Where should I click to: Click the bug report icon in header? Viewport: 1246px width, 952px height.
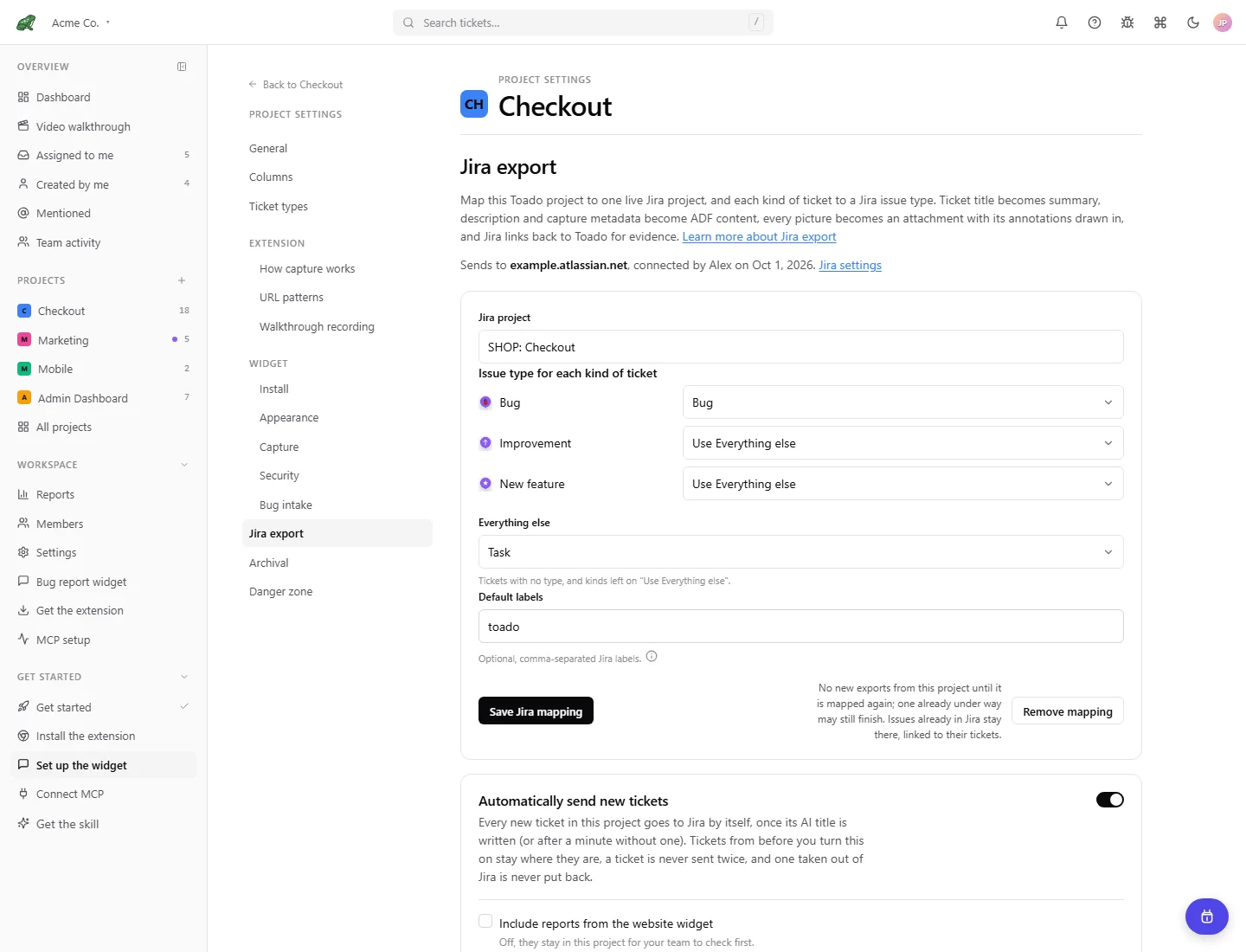coord(1127,23)
